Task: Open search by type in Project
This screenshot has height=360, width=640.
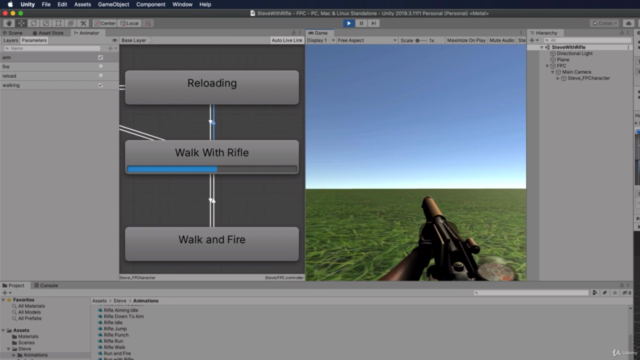Action: point(595,293)
